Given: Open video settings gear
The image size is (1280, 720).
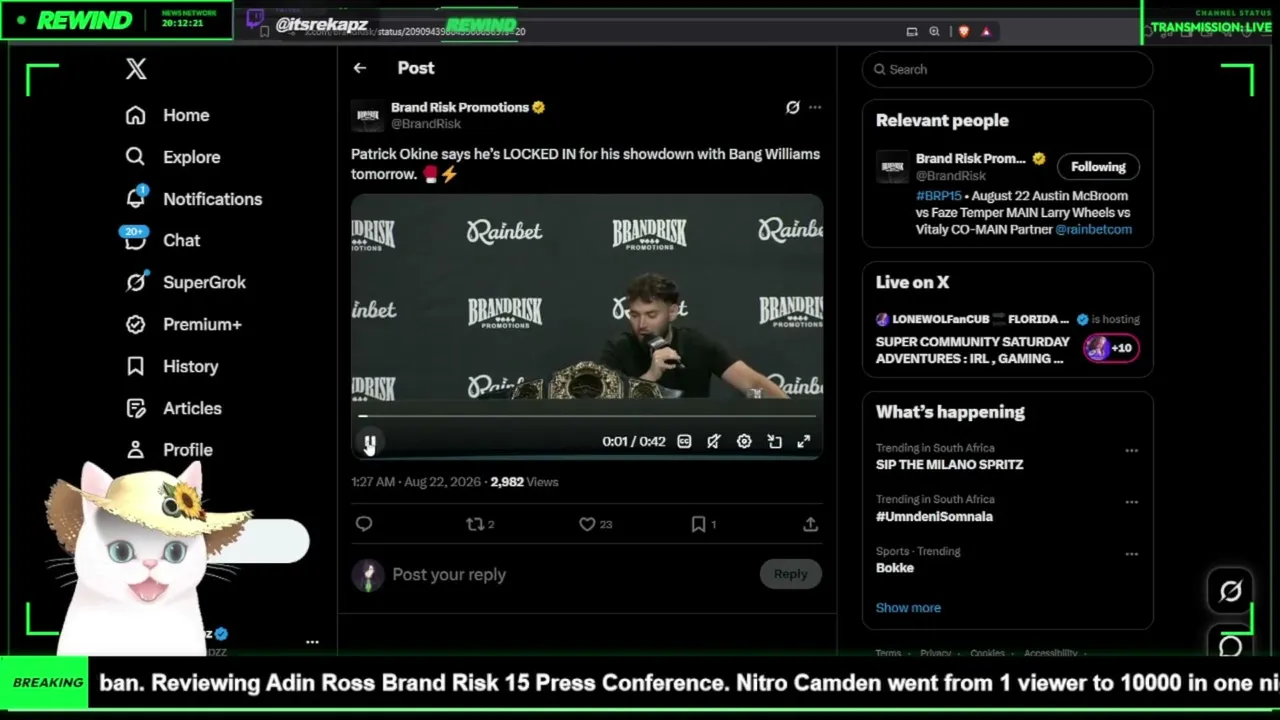Looking at the screenshot, I should coord(744,441).
